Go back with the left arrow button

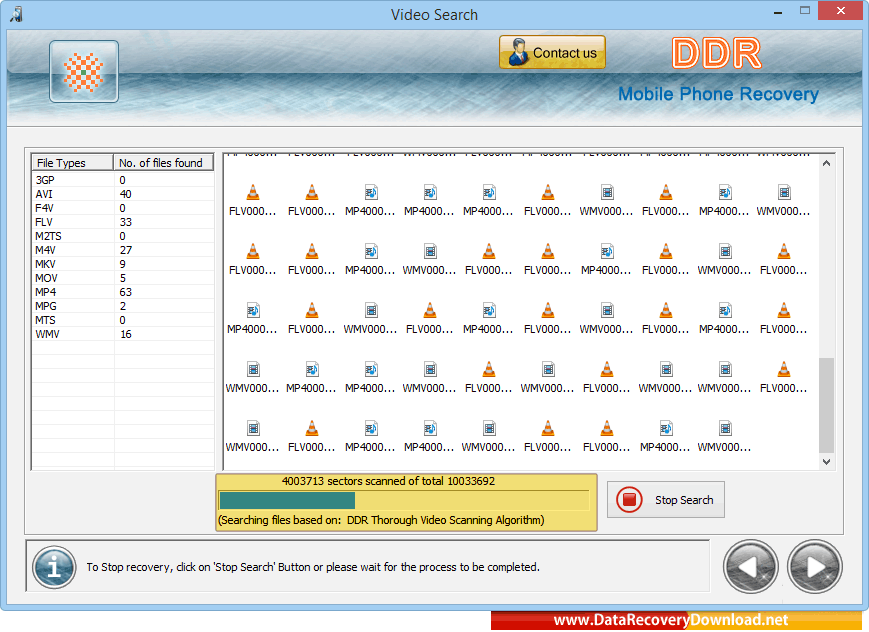[x=750, y=567]
